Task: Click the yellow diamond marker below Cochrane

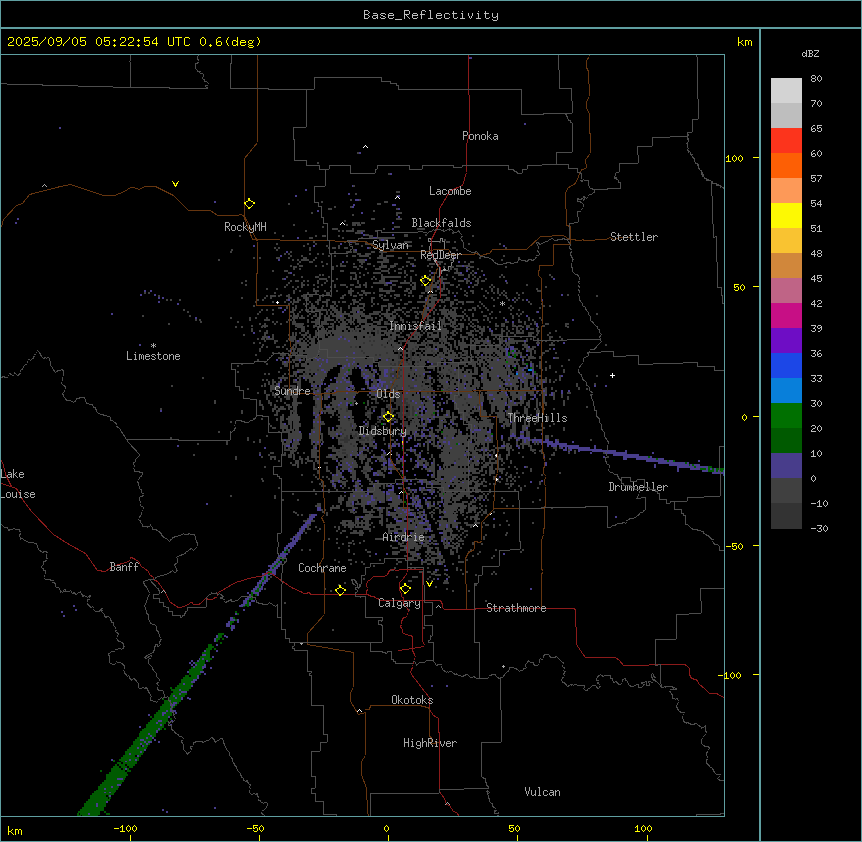Action: [340, 590]
